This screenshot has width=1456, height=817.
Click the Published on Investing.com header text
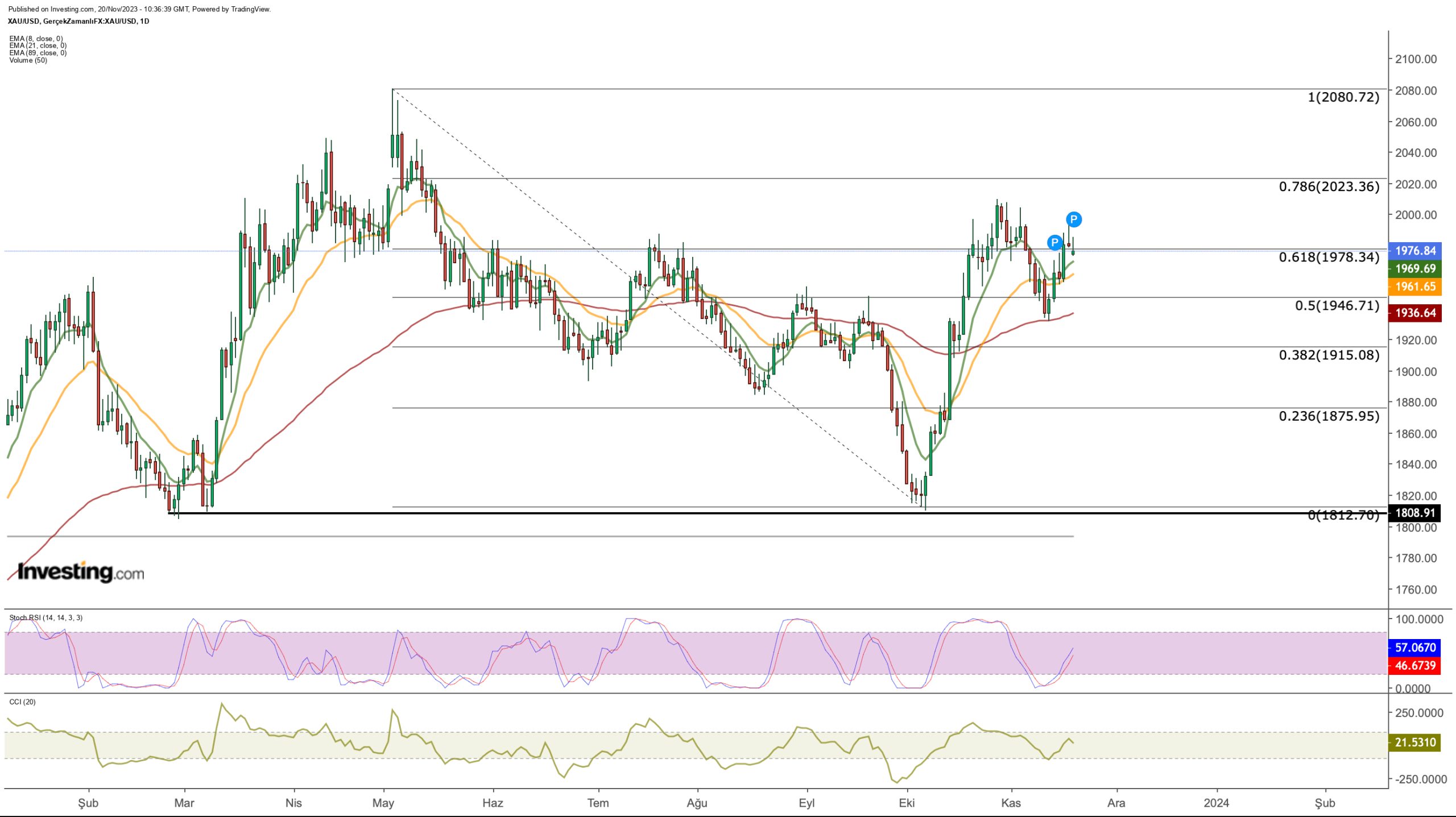pyautogui.click(x=139, y=9)
